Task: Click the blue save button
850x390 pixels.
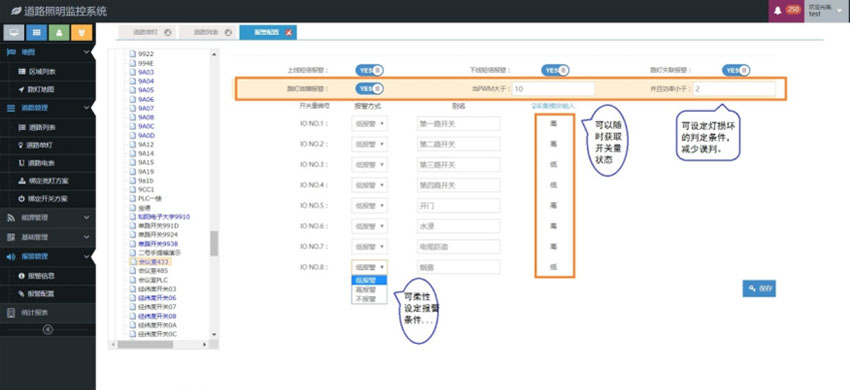Action: pos(759,289)
